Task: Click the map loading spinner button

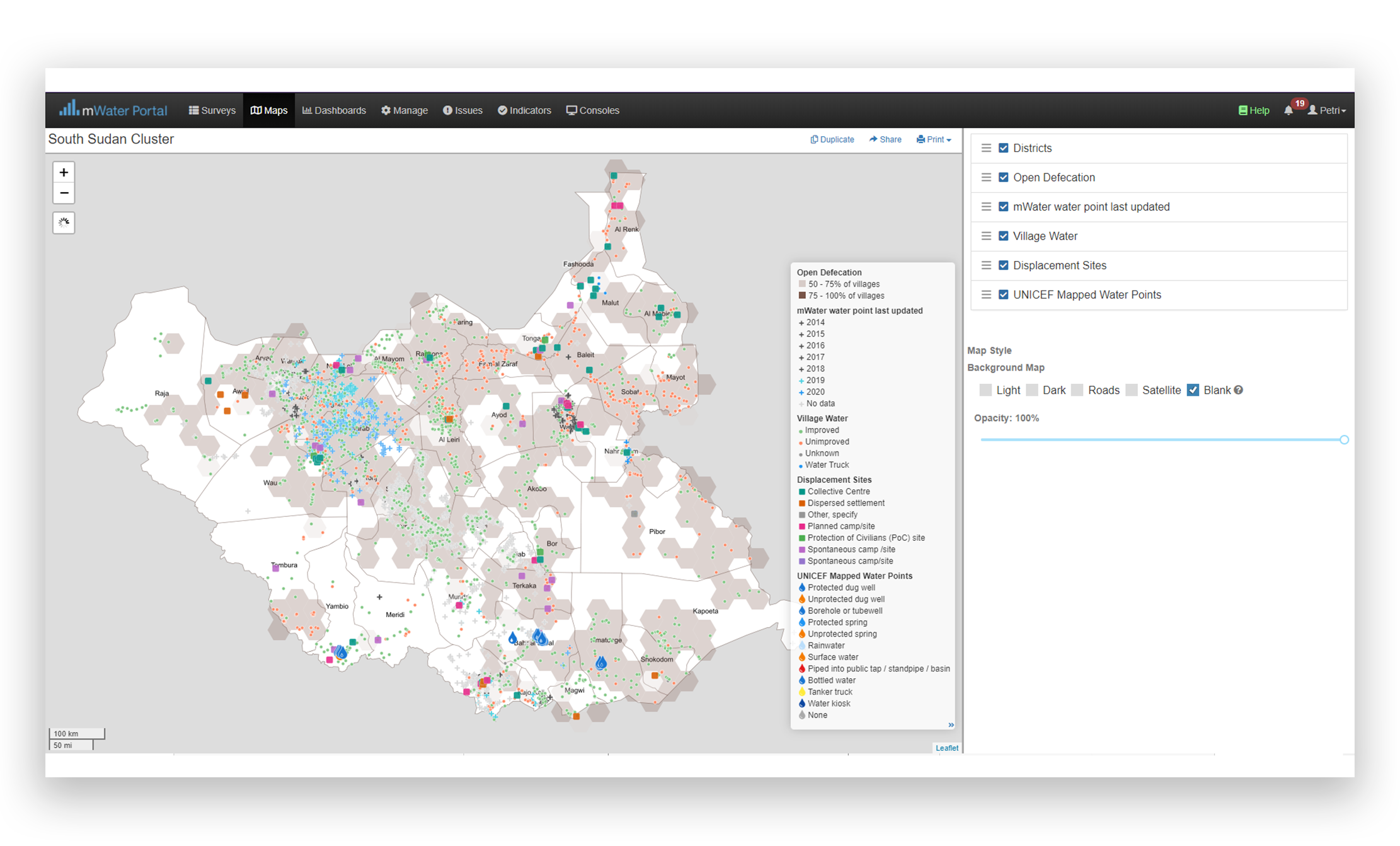Action: tap(64, 223)
